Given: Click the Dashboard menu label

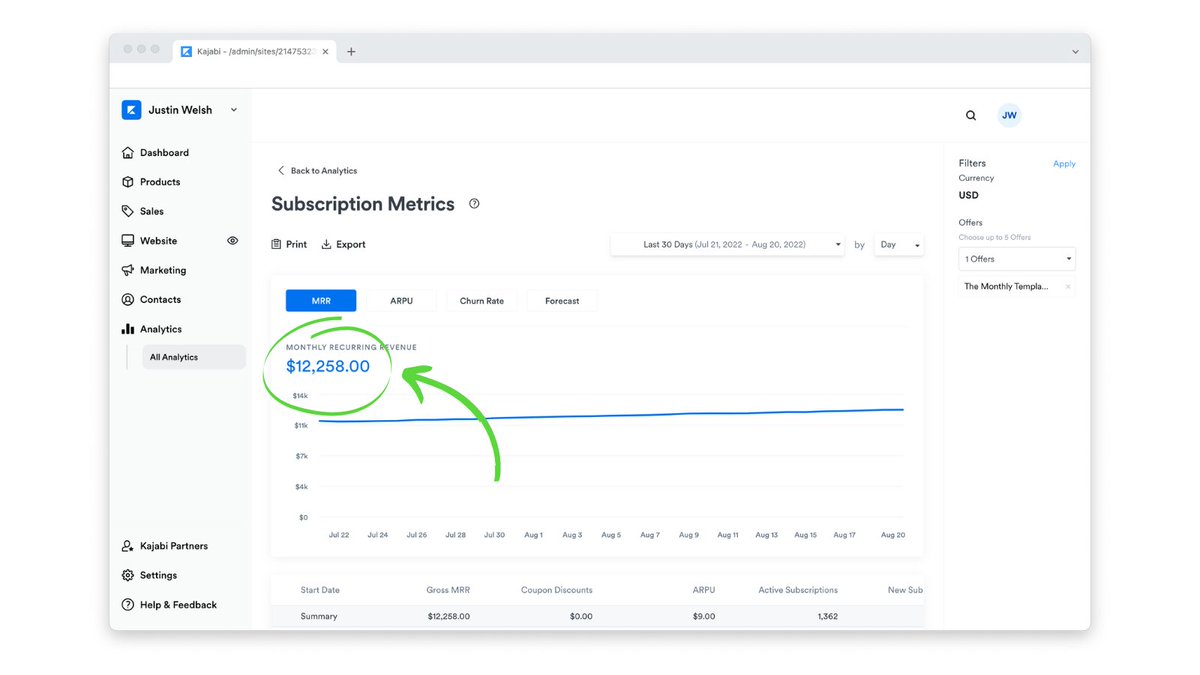Looking at the screenshot, I should (x=164, y=153).
